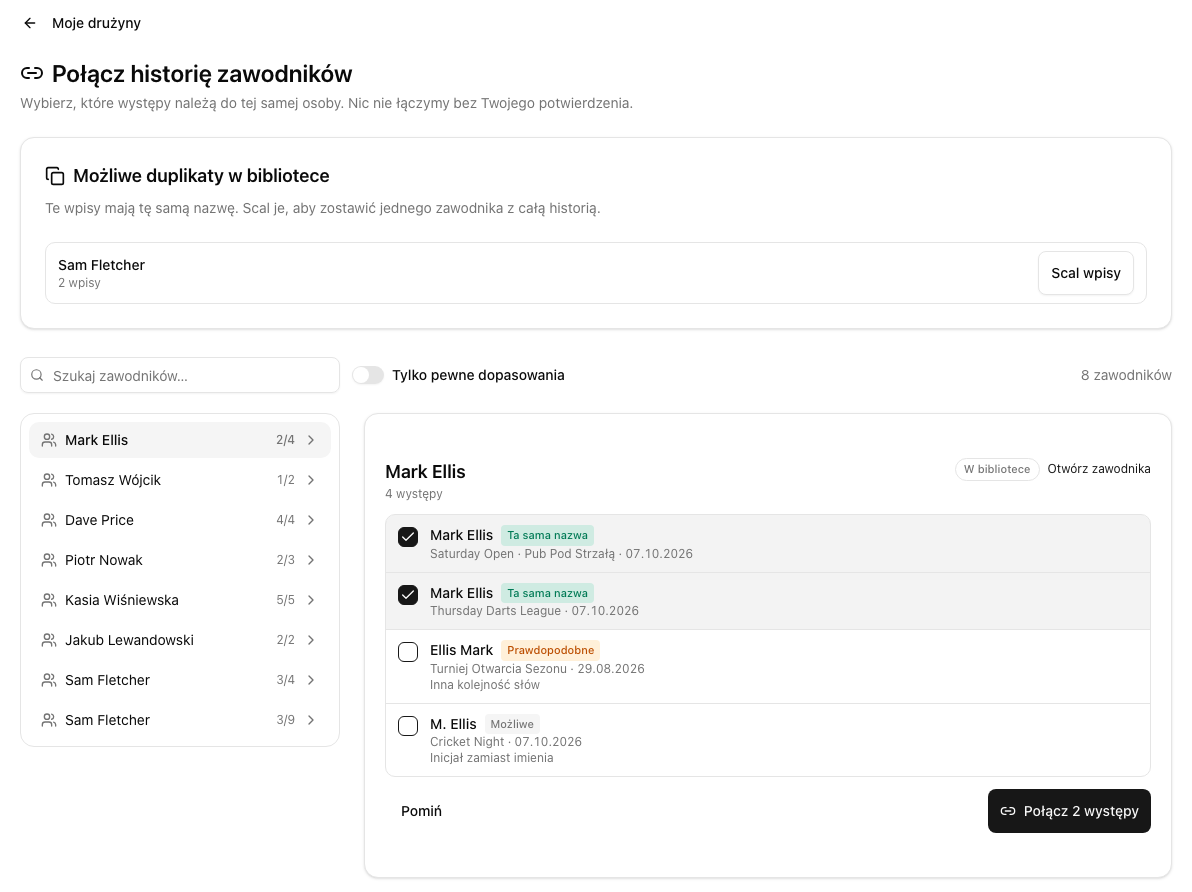This screenshot has width=1192, height=892.
Task: Click the Ta sama nazwa badge on Saturday Open row
Action: point(547,535)
